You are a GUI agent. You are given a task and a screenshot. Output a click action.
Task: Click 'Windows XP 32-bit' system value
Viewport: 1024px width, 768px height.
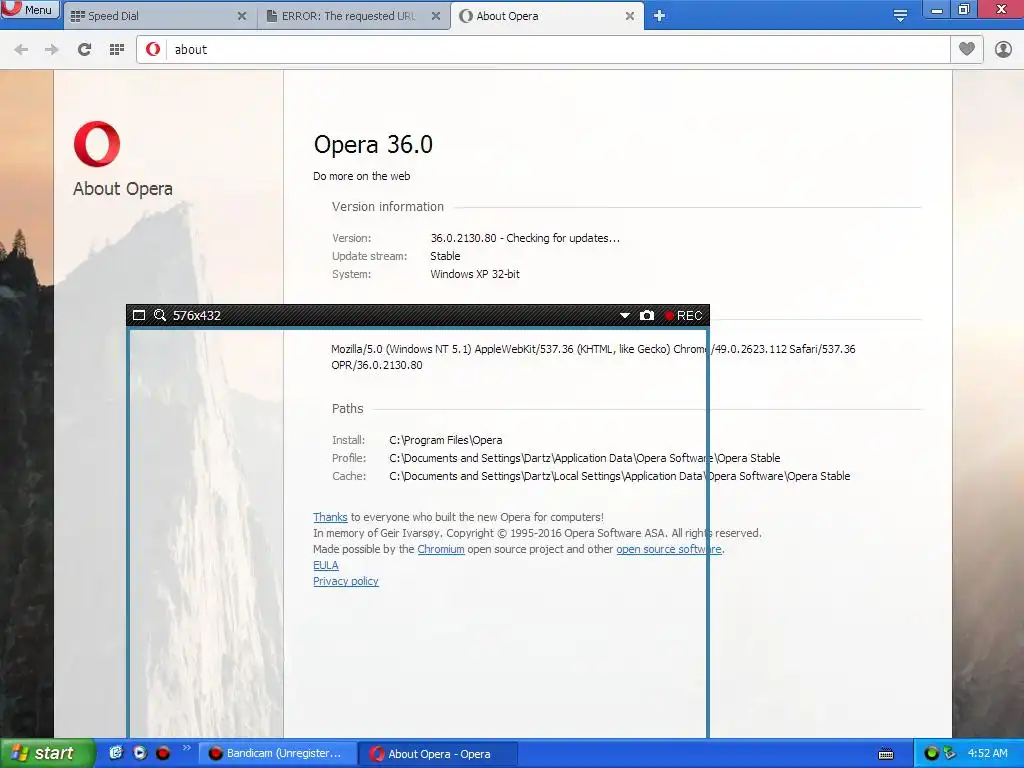pyautogui.click(x=475, y=274)
